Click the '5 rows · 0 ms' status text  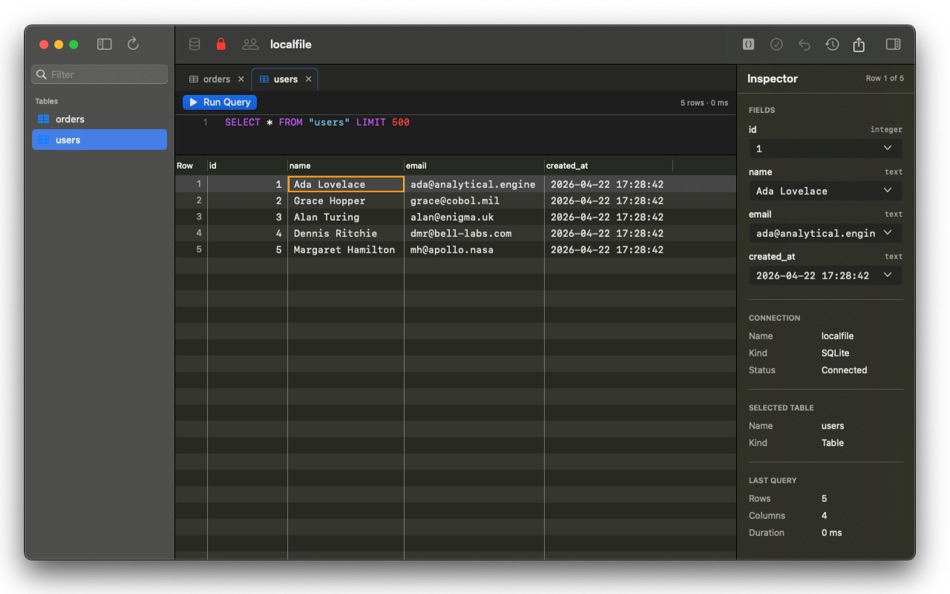(x=704, y=103)
